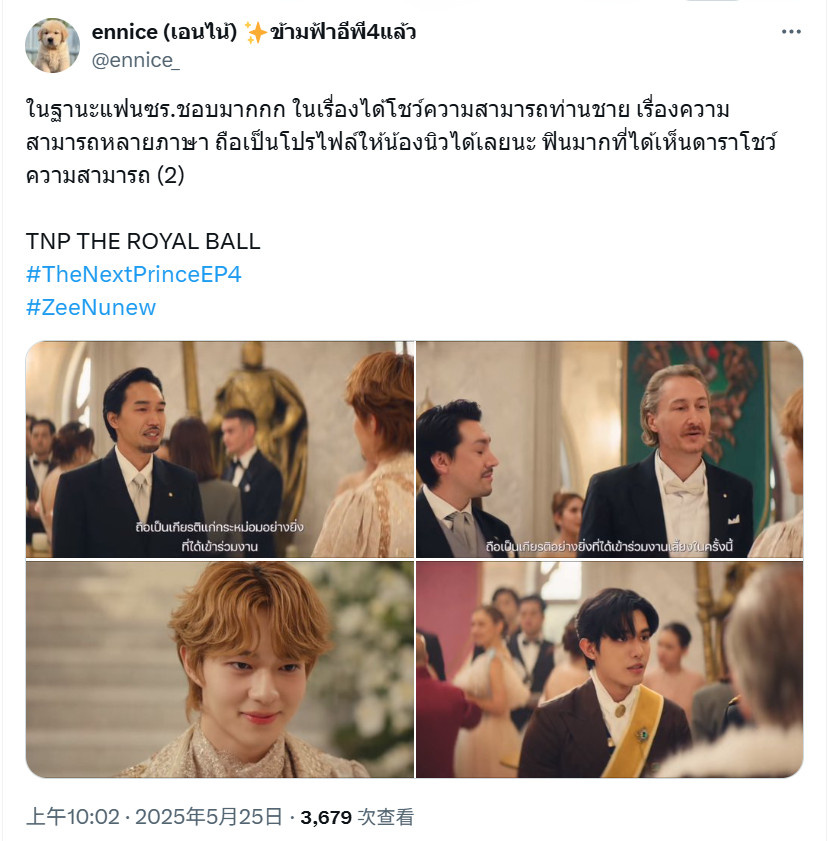Click the TNP THE ROYAL BALL text line
This screenshot has width=828, height=841.
(143, 241)
